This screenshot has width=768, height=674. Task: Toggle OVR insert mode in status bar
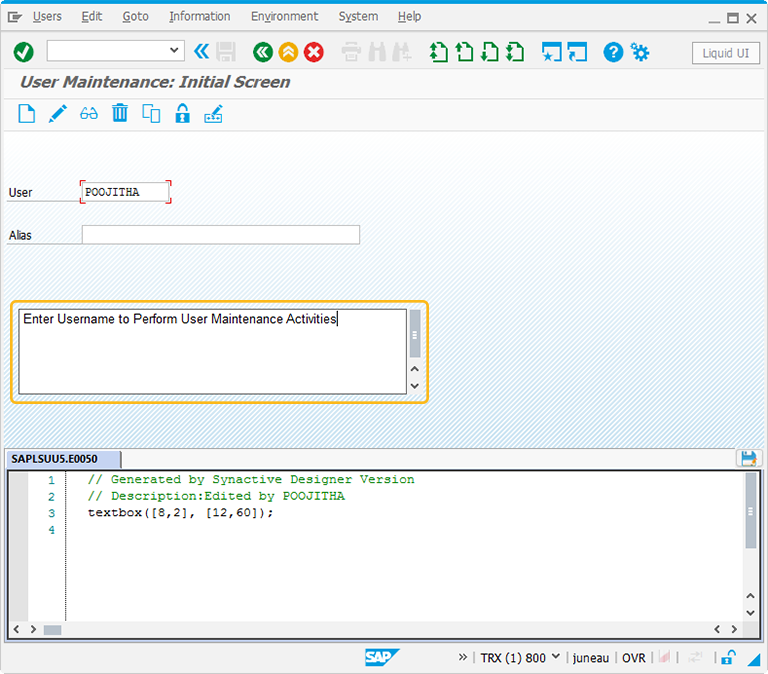coord(634,658)
